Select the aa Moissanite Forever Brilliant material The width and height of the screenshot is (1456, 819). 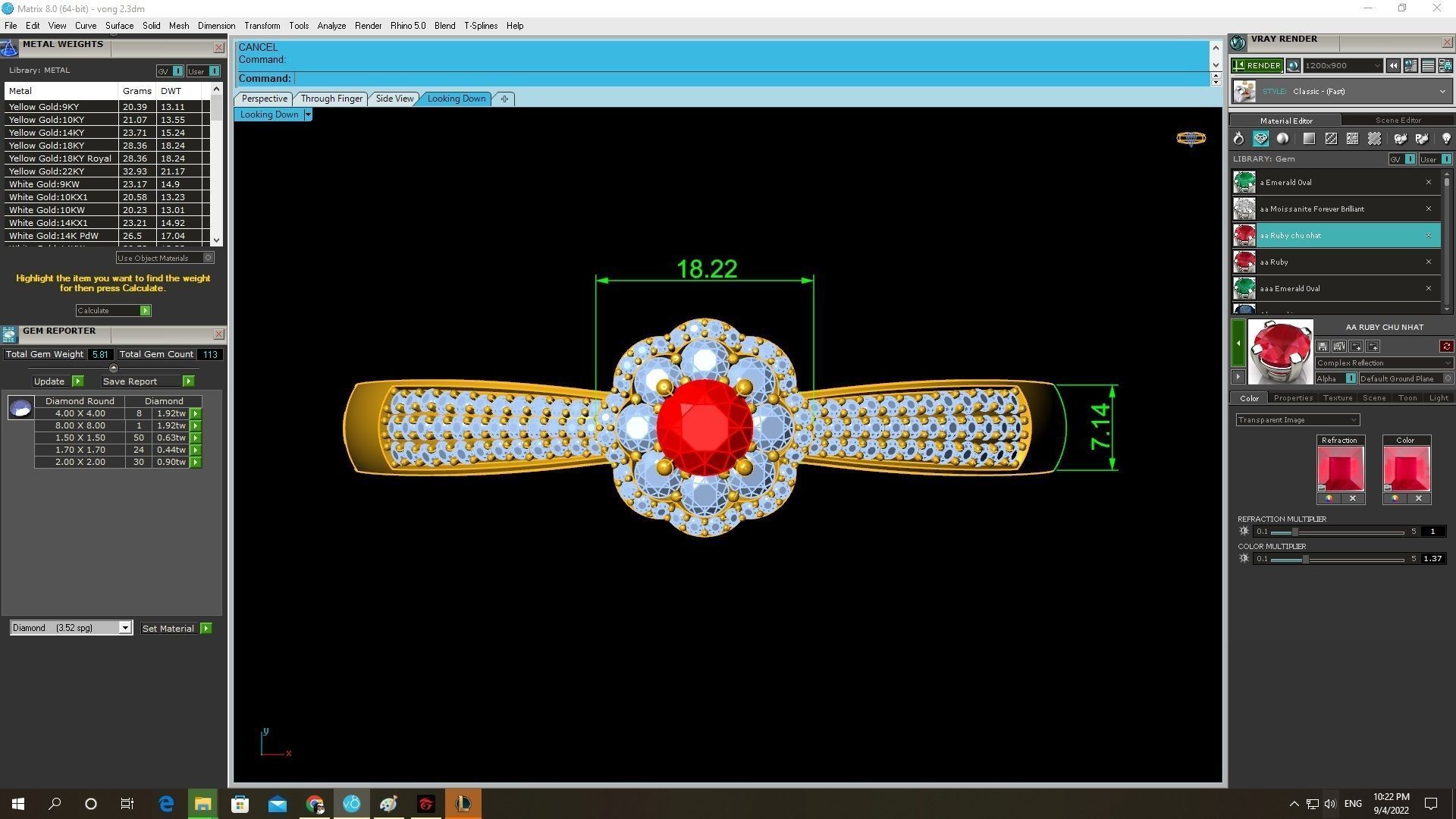[1335, 209]
